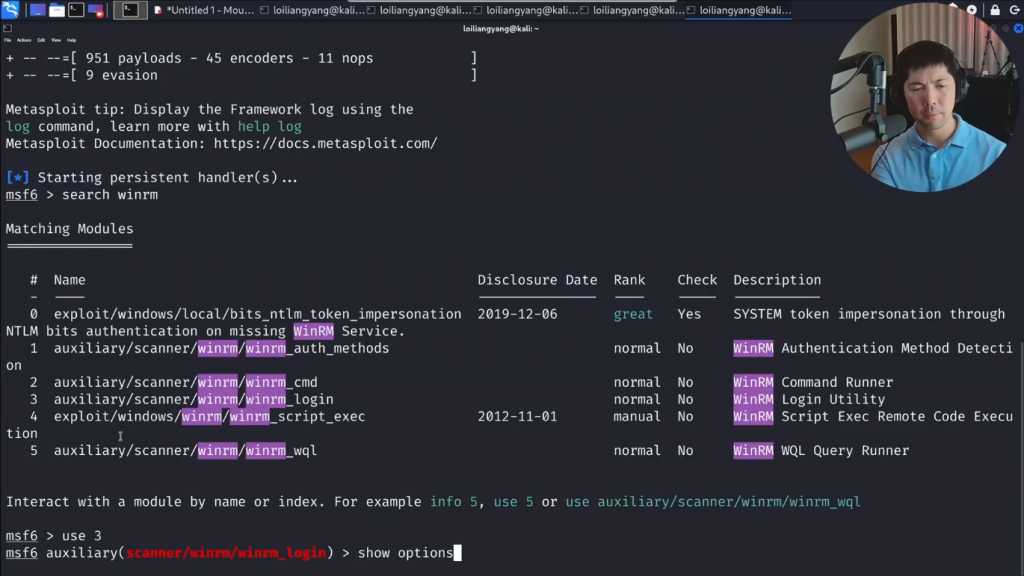Viewport: 1024px width, 576px height.
Task: Click the screen recorder icon with red dot
Action: click(97, 10)
